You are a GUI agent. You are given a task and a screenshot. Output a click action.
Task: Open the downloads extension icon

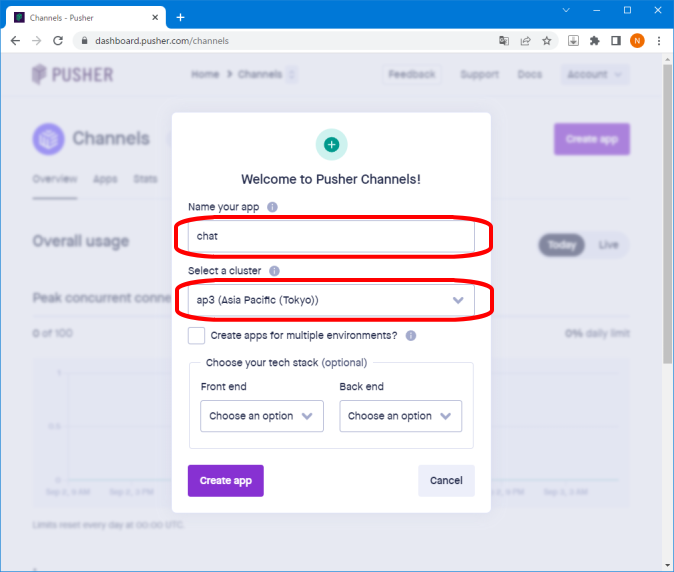[x=573, y=41]
